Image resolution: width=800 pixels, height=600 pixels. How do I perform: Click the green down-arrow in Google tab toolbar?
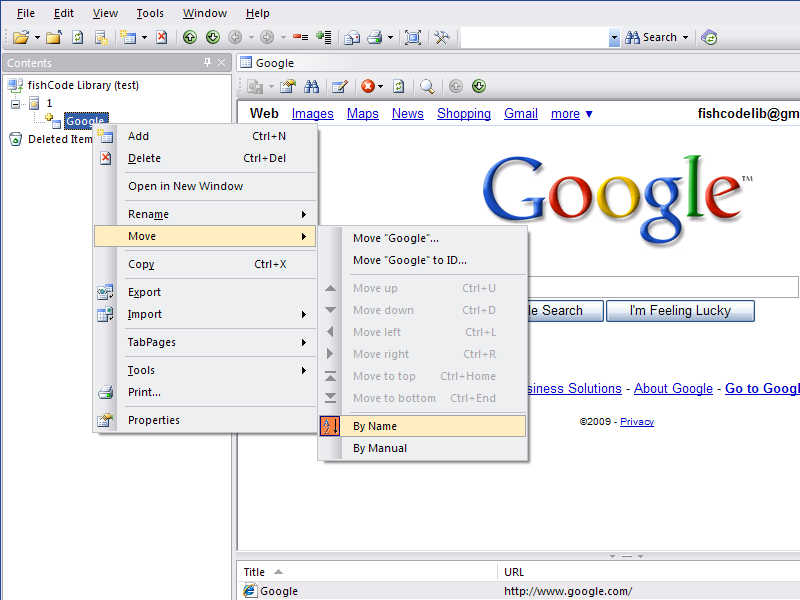tap(479, 86)
